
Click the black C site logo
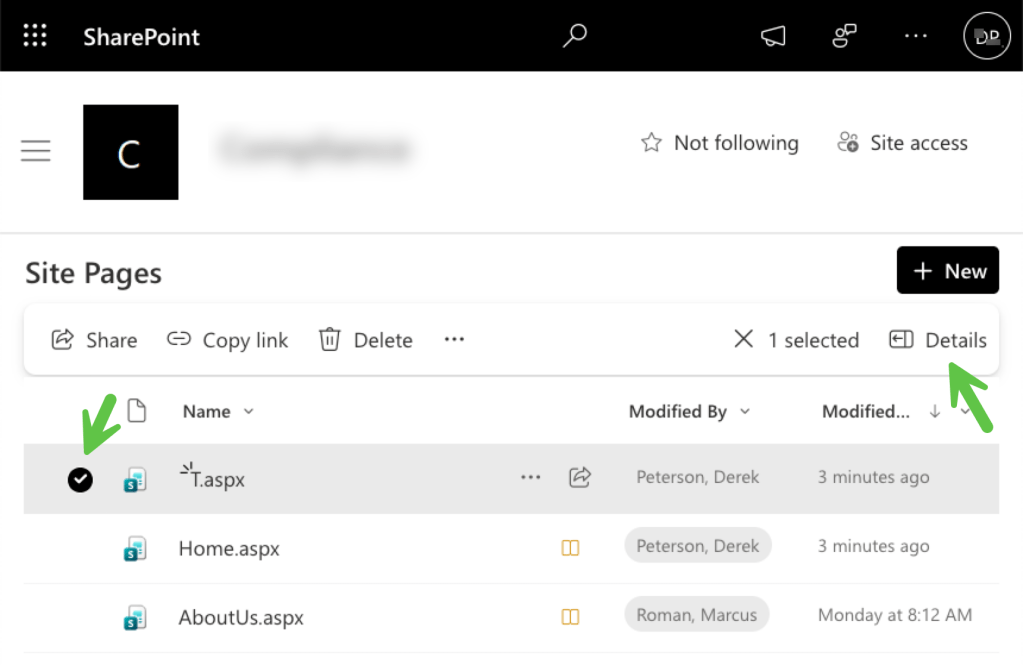tap(130, 152)
